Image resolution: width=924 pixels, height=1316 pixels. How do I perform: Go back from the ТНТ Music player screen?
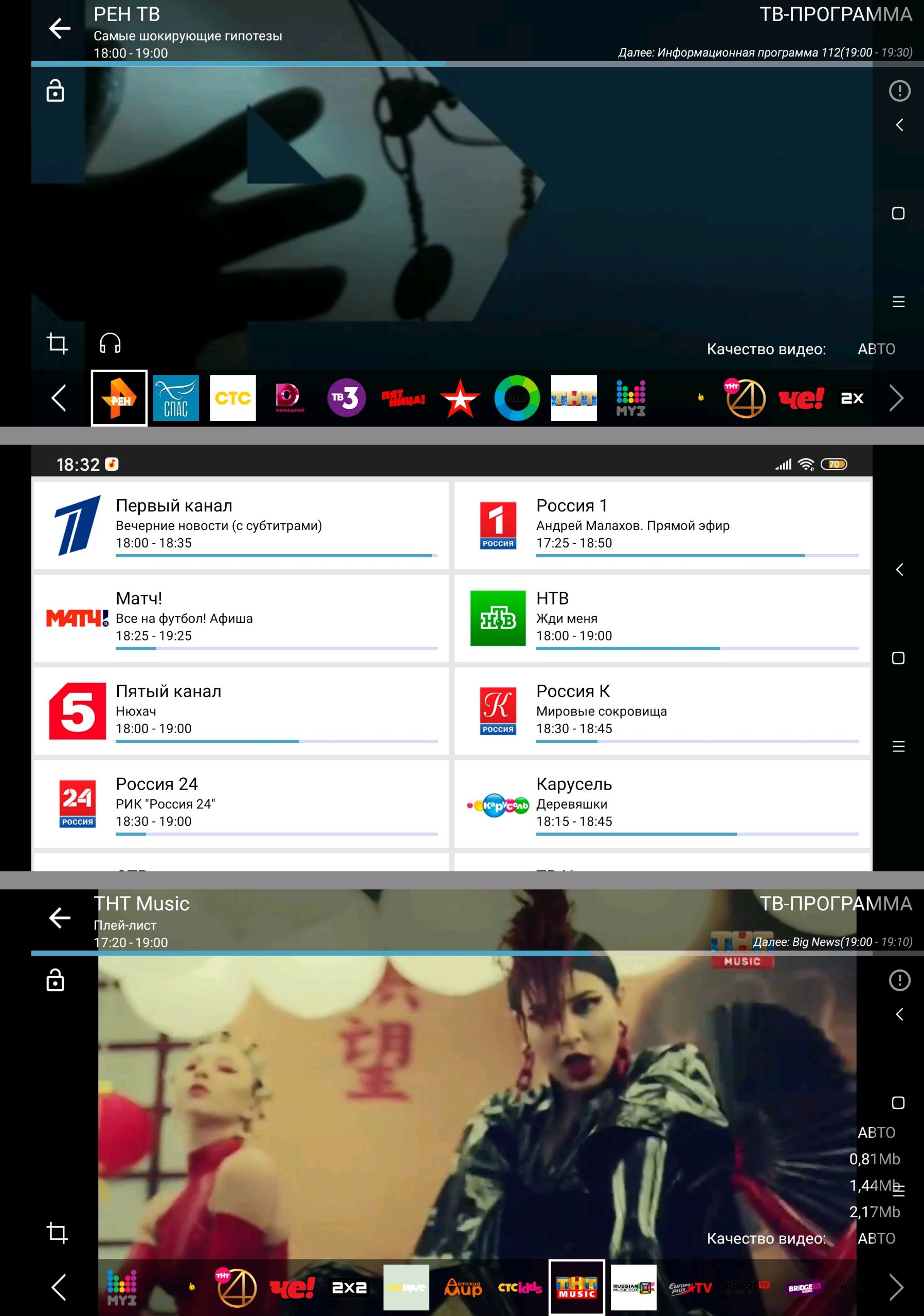coord(60,918)
